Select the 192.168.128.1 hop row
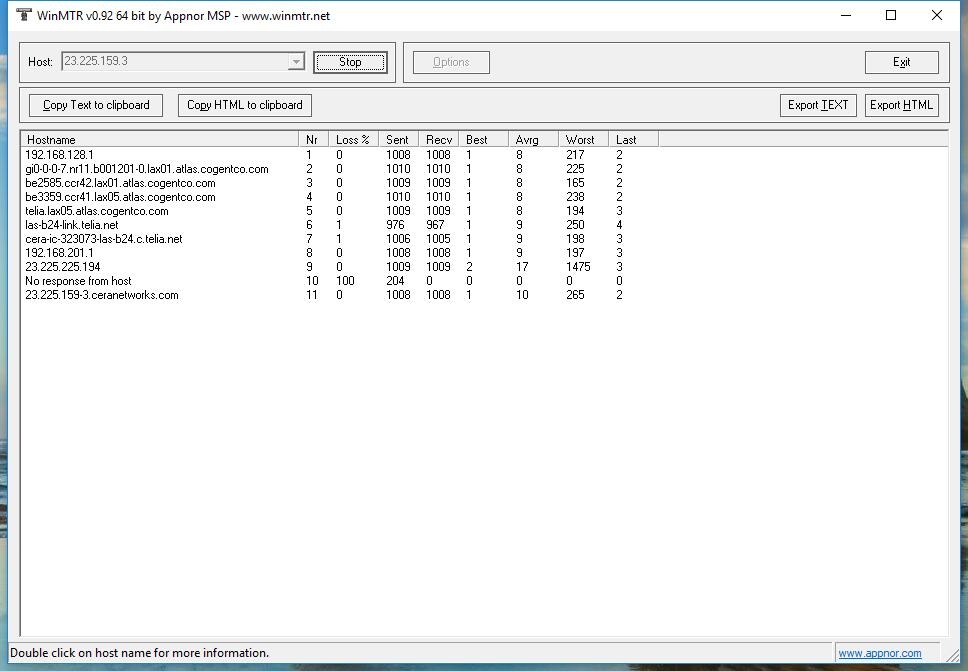 (x=60, y=155)
